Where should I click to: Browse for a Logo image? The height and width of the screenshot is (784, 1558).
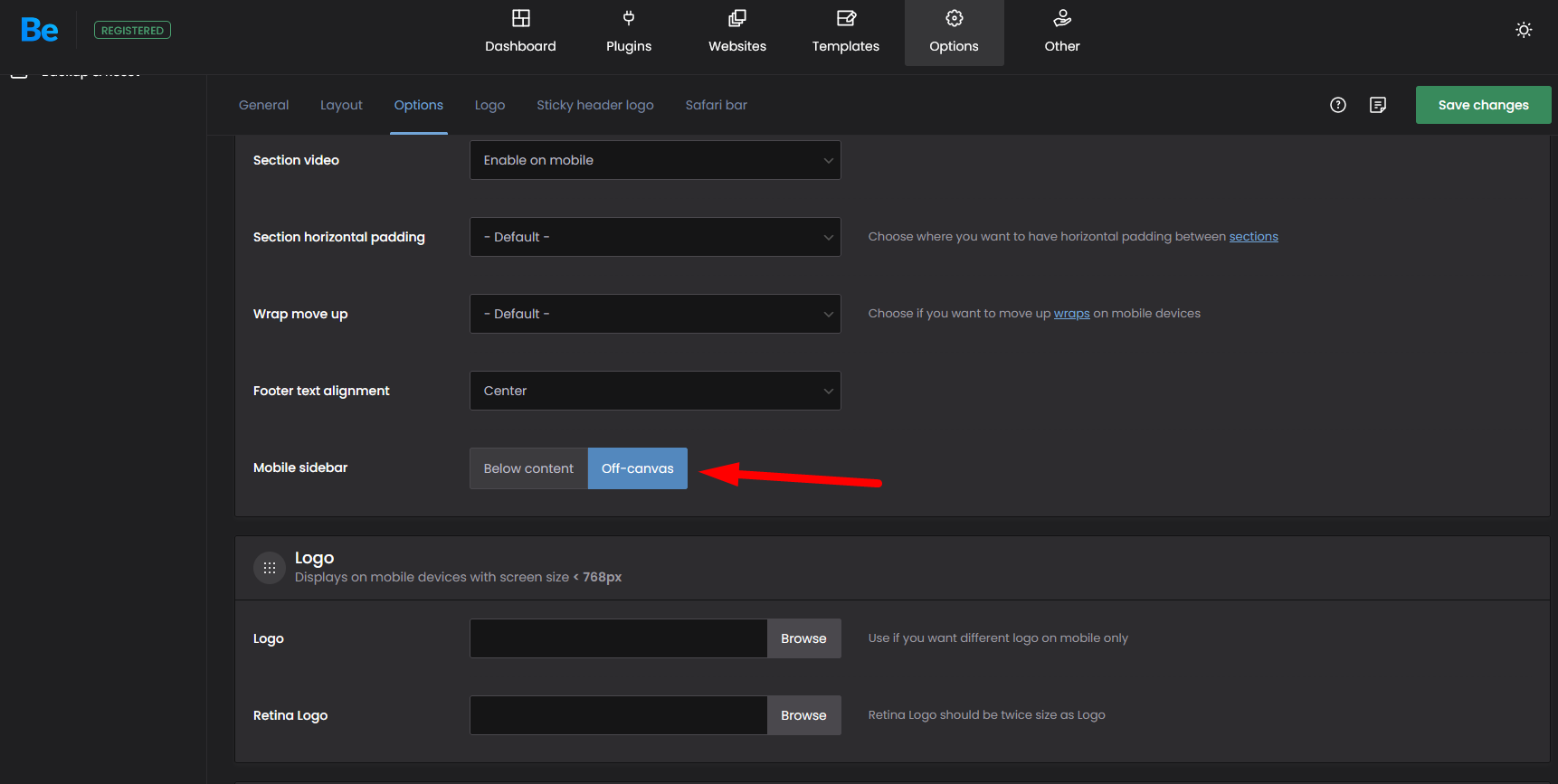point(804,638)
